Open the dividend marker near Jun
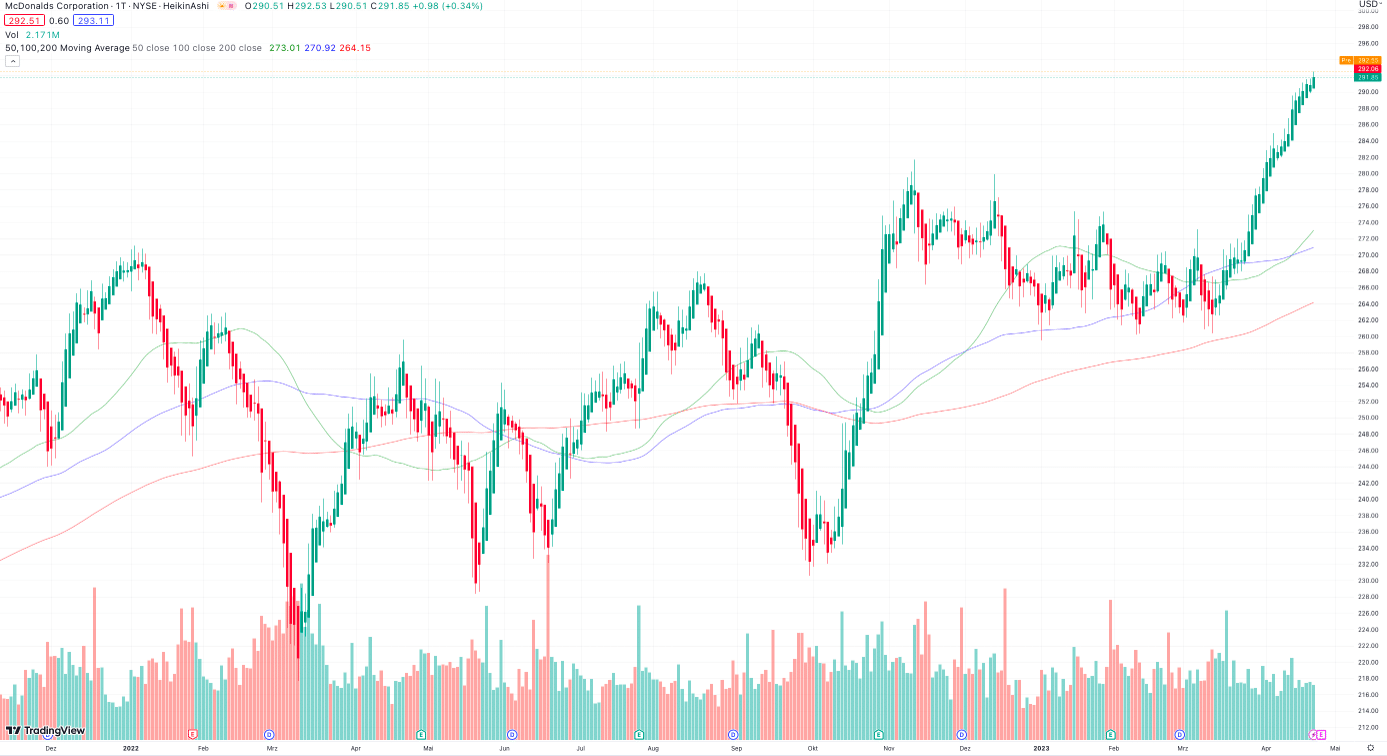 tap(512, 734)
